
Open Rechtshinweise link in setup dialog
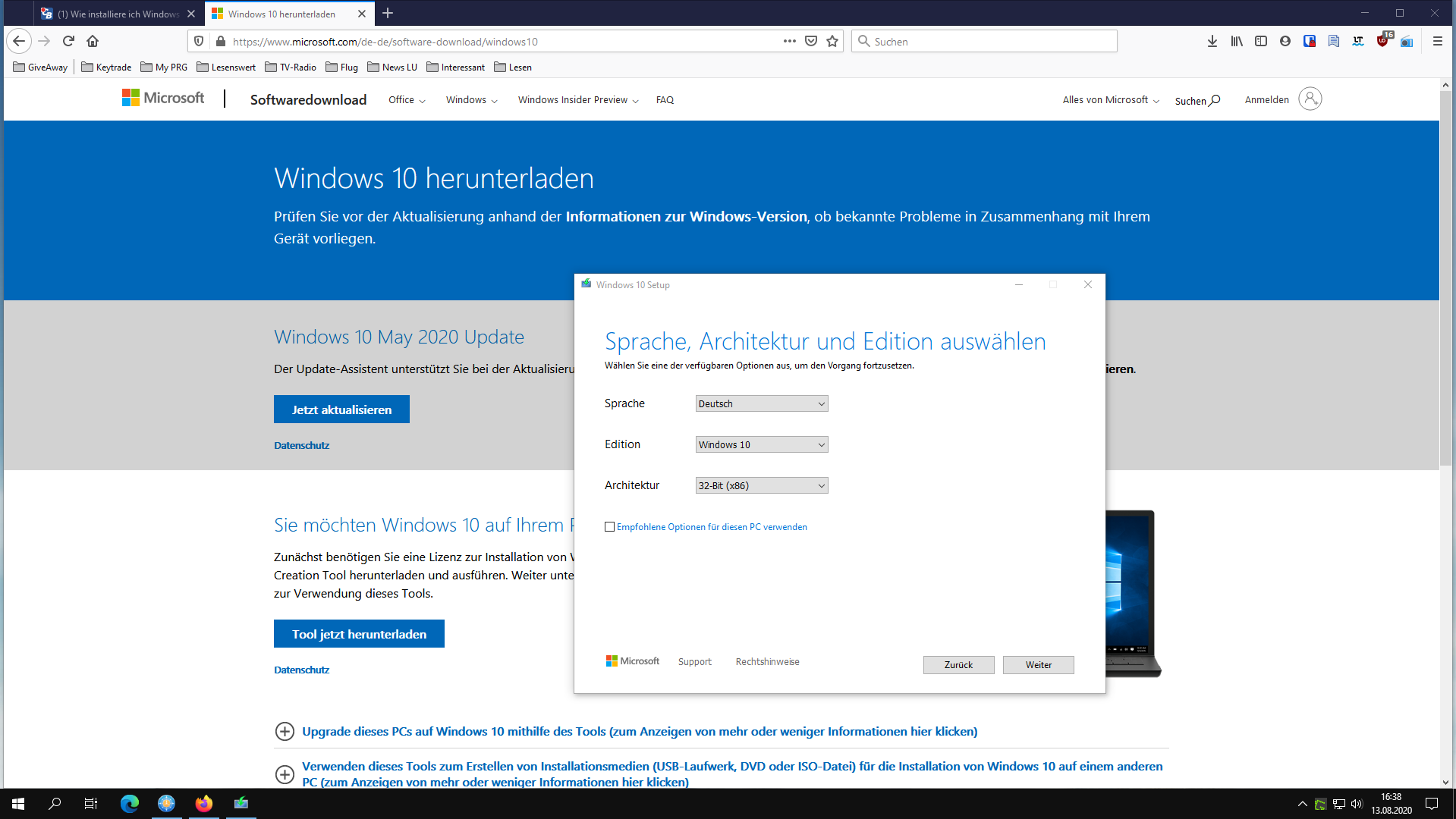point(767,662)
